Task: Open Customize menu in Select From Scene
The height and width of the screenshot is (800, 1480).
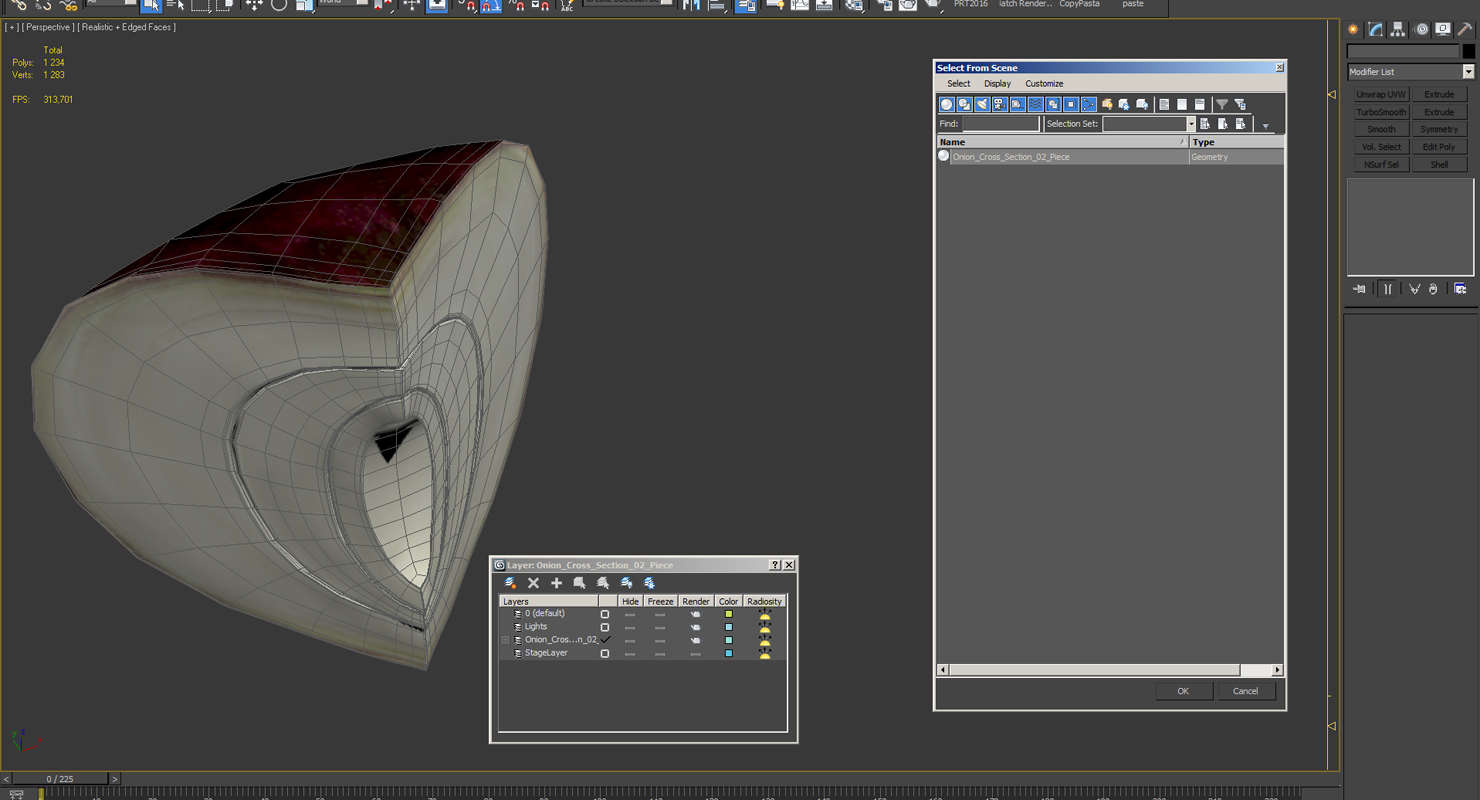Action: (1044, 84)
